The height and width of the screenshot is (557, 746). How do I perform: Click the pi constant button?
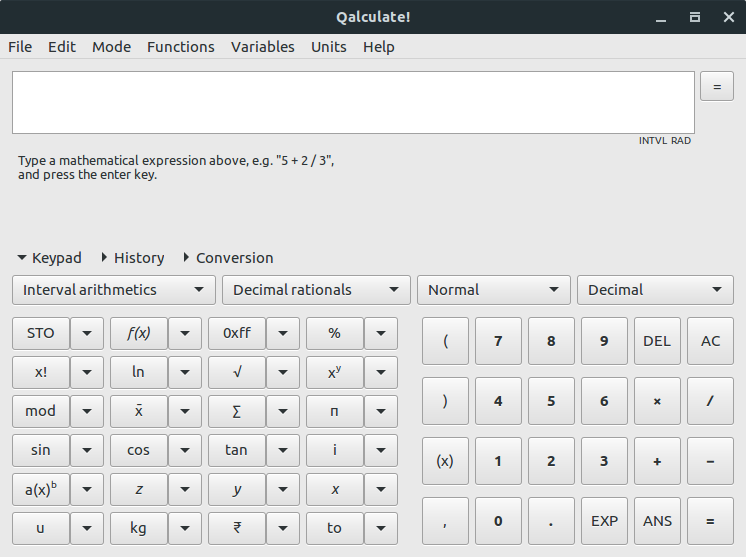335,411
